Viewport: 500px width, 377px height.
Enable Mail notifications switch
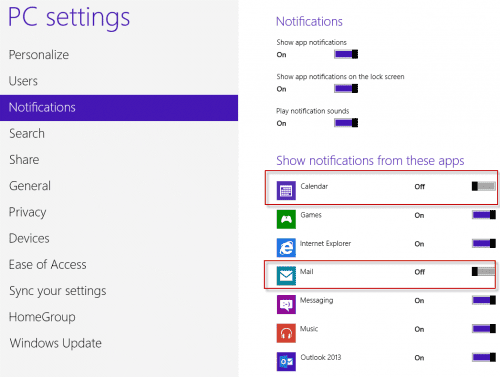click(484, 272)
